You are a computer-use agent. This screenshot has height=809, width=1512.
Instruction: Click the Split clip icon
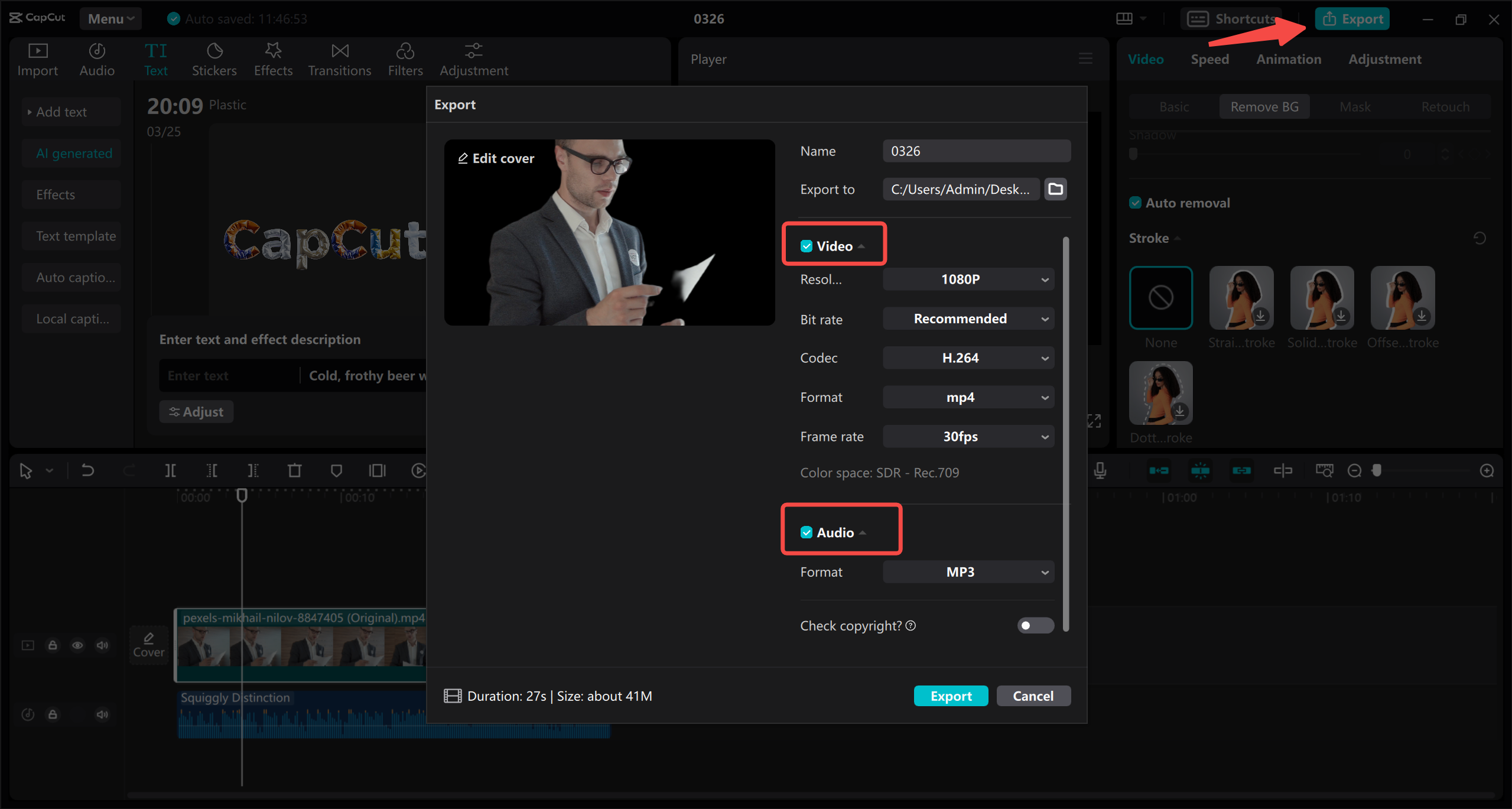[170, 470]
